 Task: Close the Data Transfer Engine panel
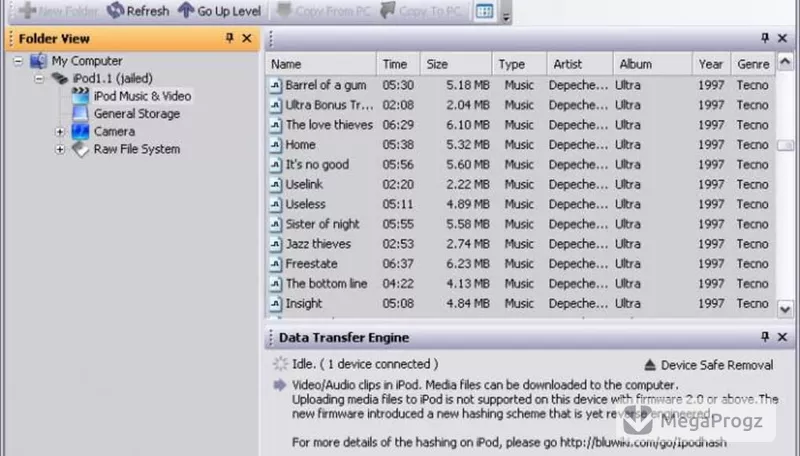click(x=782, y=337)
